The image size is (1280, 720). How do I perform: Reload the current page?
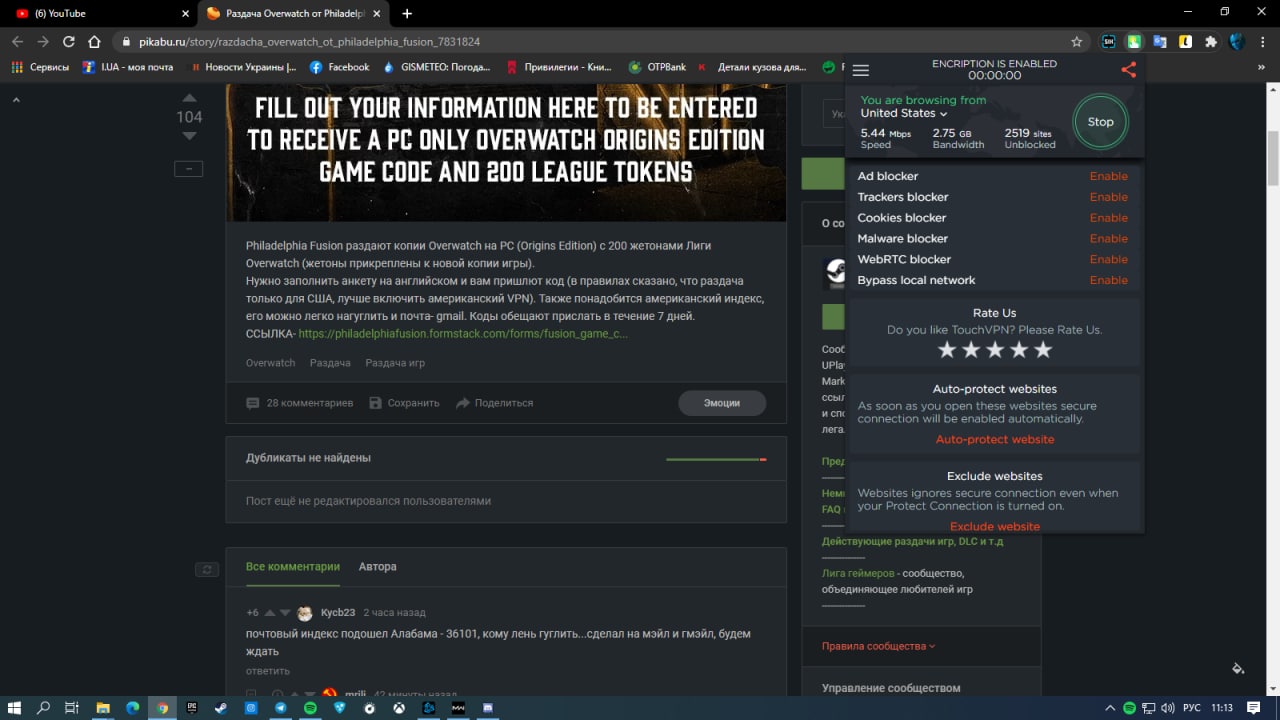[x=68, y=42]
